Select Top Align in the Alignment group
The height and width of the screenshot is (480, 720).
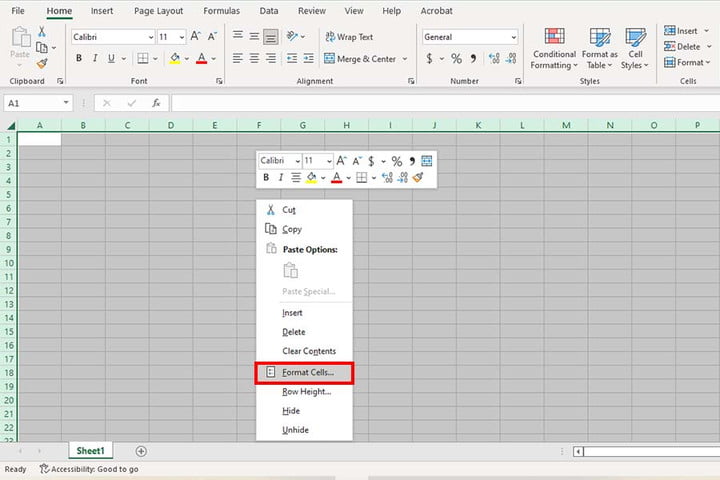pos(238,36)
